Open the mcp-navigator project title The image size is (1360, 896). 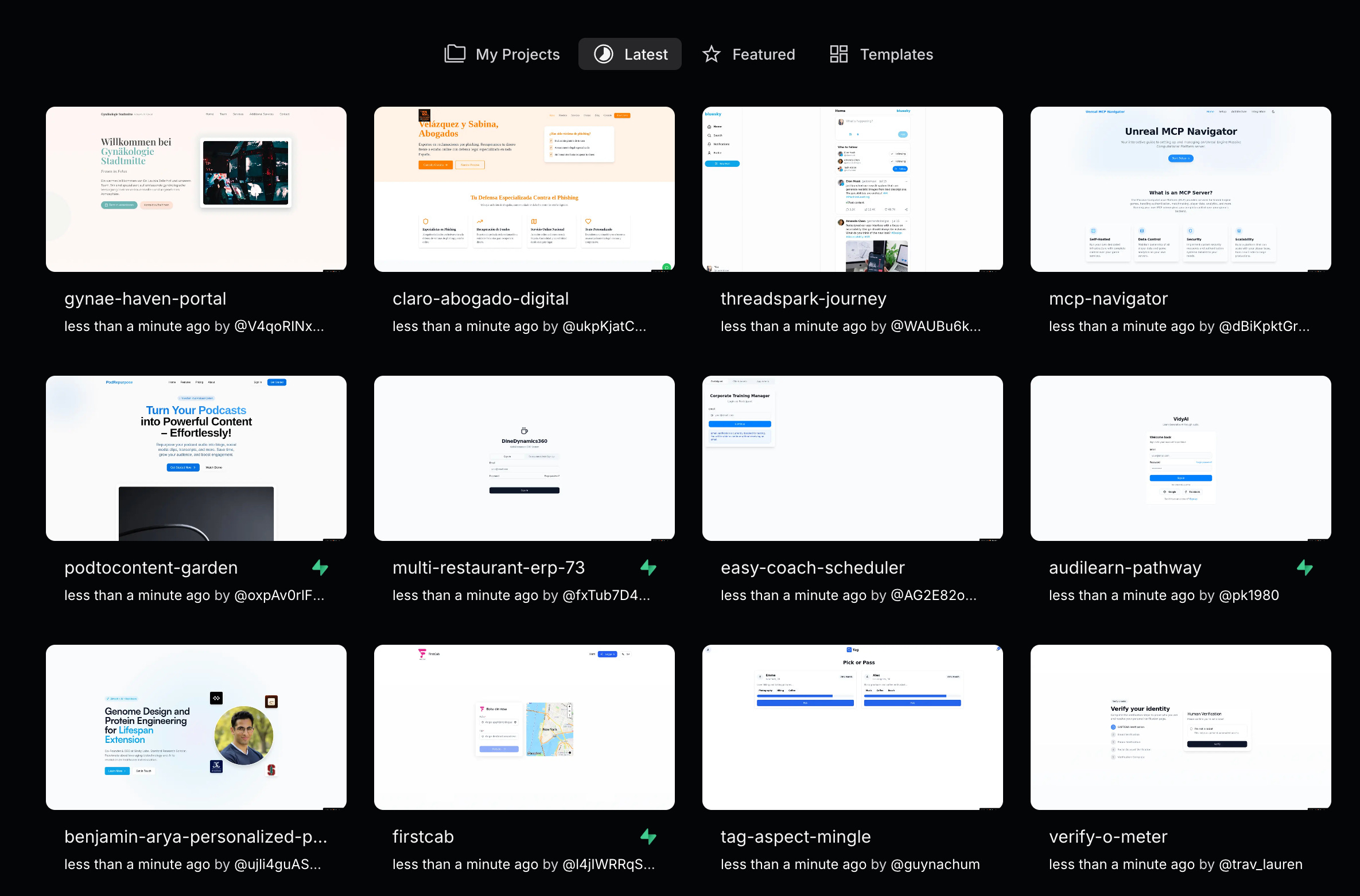coord(1108,299)
